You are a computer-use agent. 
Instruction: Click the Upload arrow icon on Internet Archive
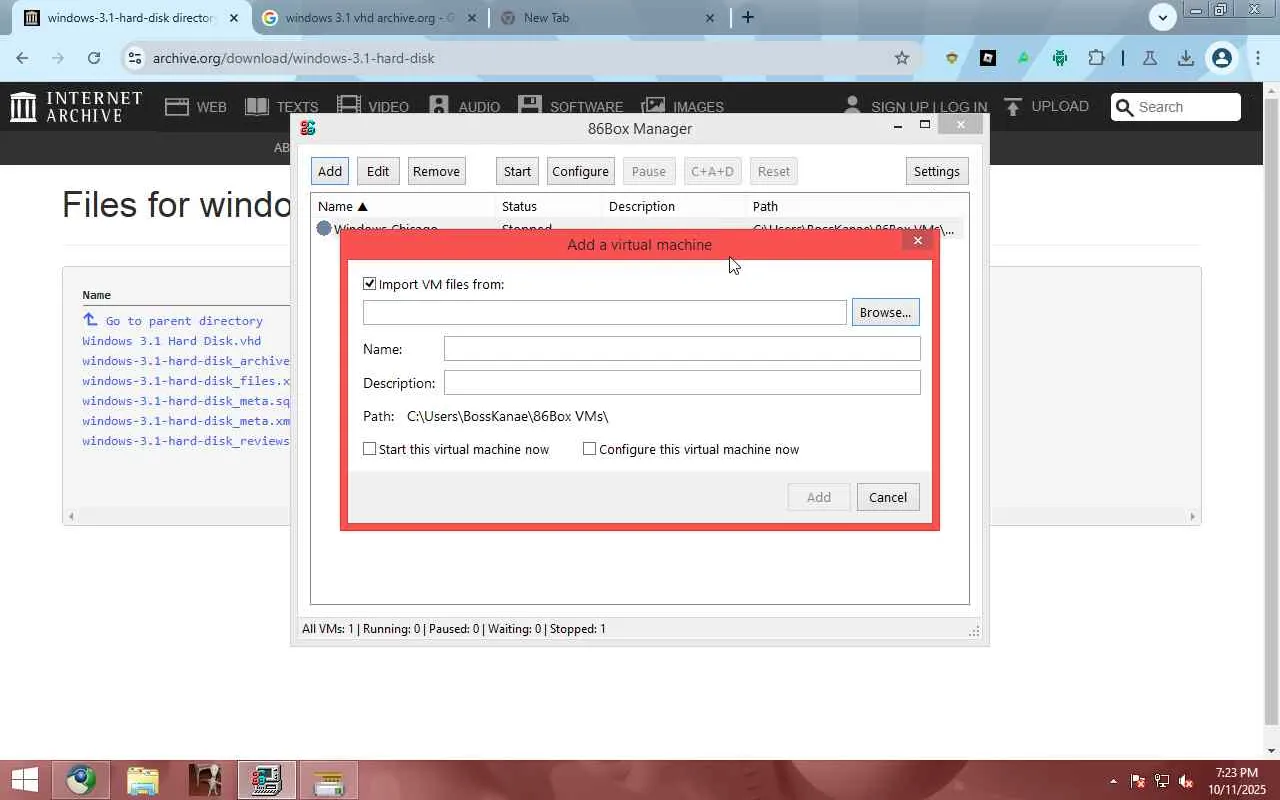pyautogui.click(x=1013, y=106)
